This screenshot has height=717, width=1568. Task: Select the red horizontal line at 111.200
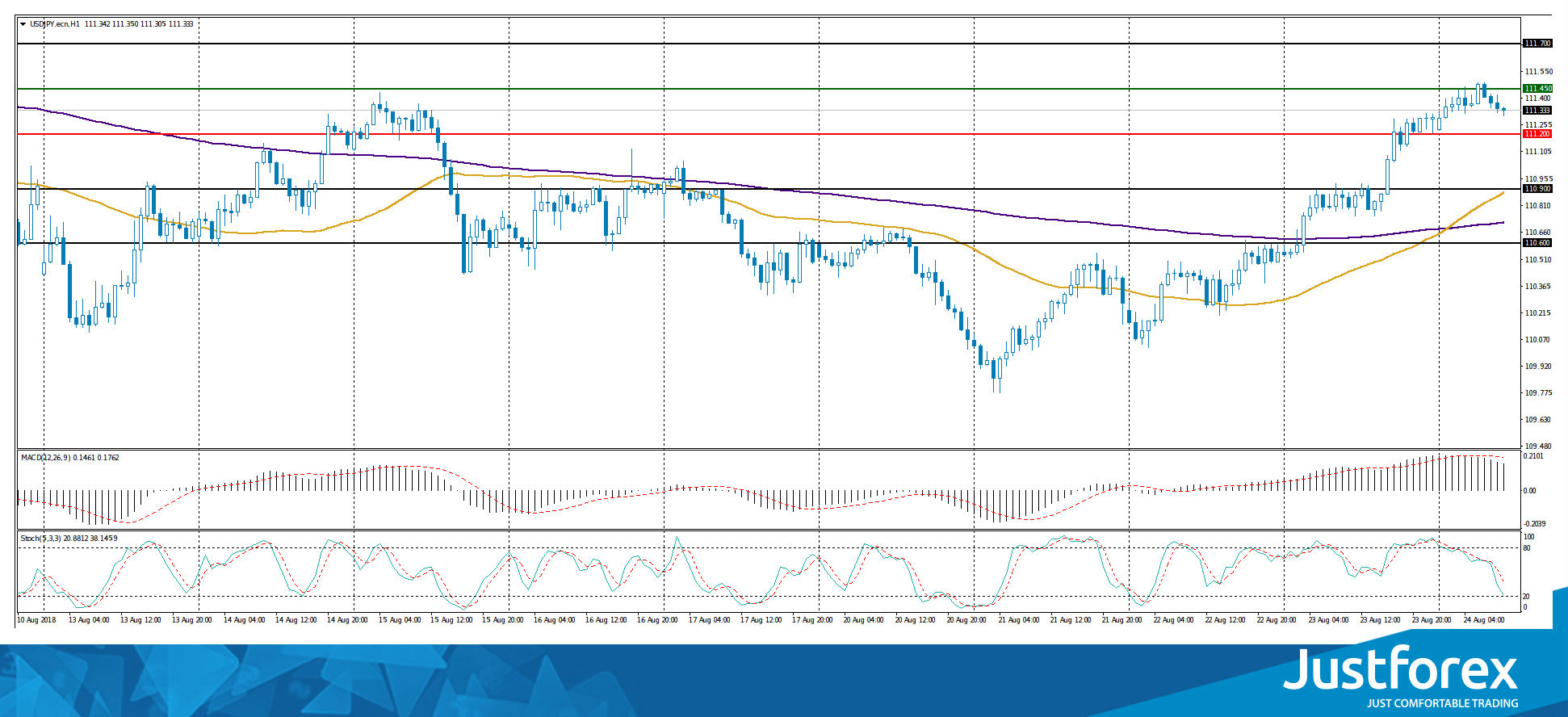pyautogui.click(x=769, y=134)
